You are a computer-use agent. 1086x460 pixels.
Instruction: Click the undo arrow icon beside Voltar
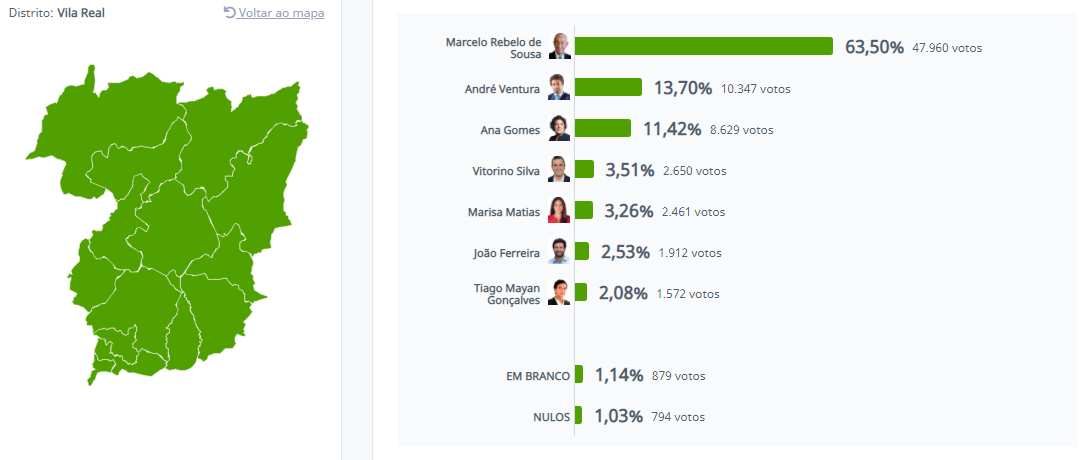click(230, 13)
